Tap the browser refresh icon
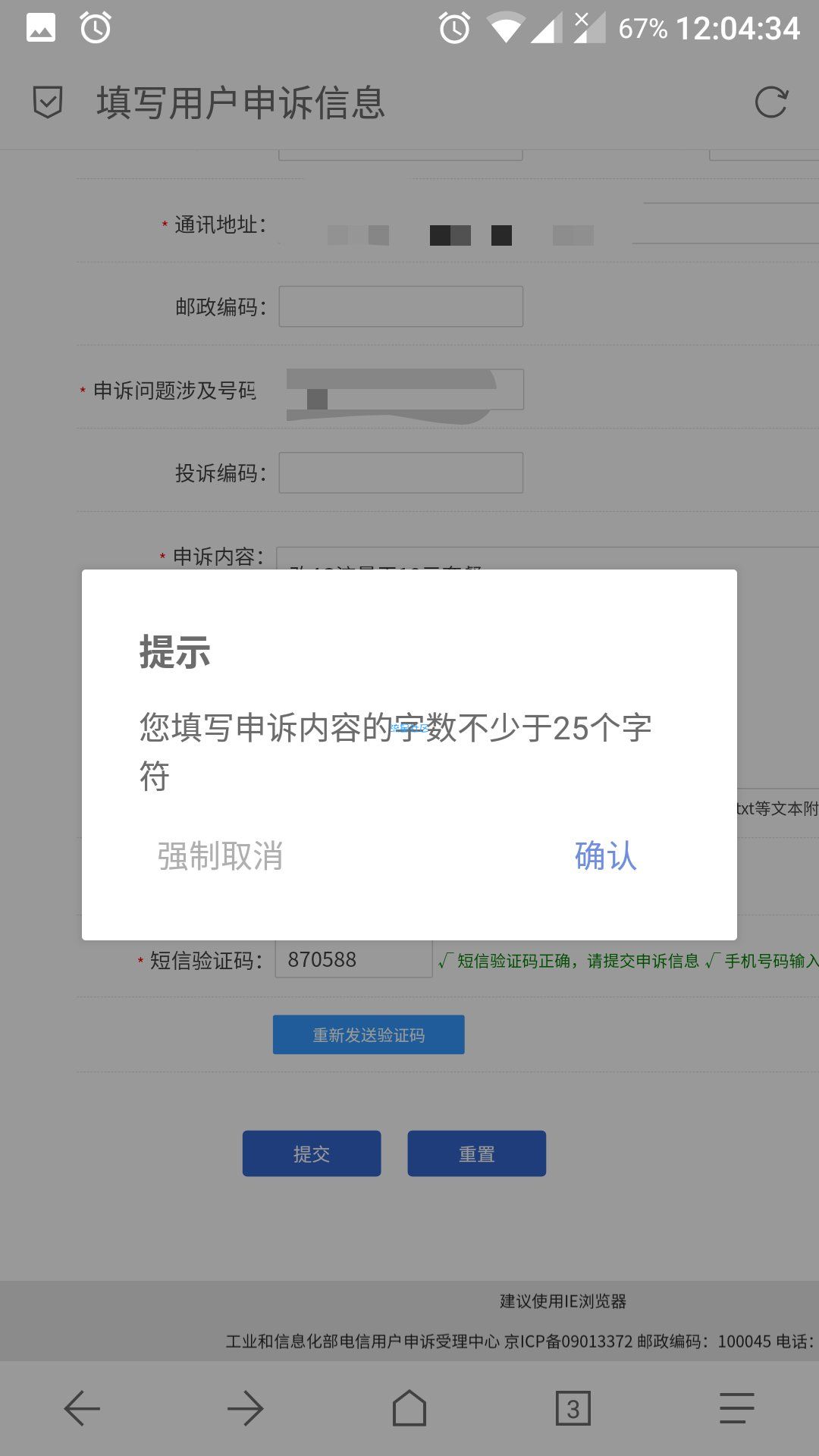The width and height of the screenshot is (819, 1456). (x=771, y=102)
